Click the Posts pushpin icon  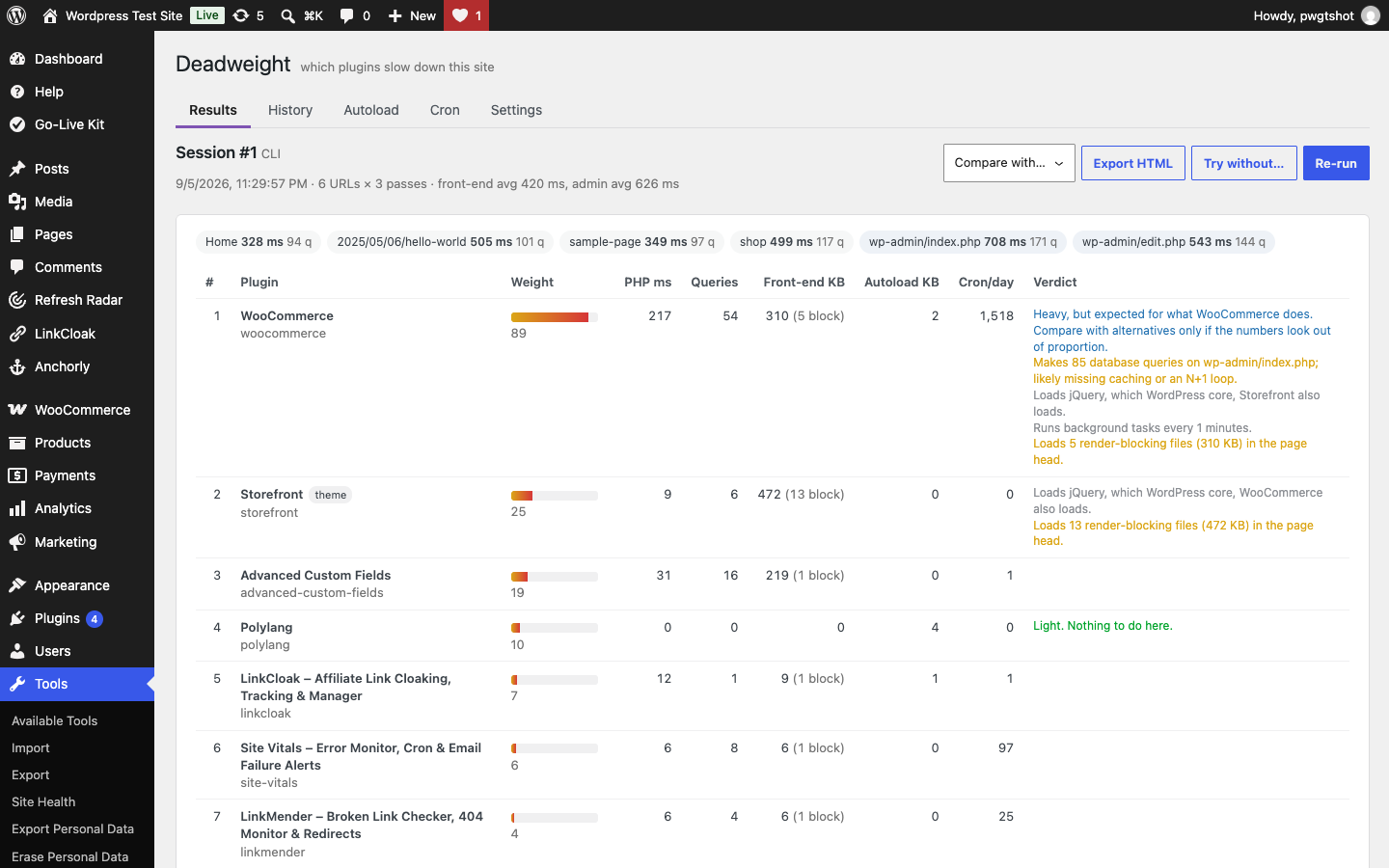coord(17,169)
